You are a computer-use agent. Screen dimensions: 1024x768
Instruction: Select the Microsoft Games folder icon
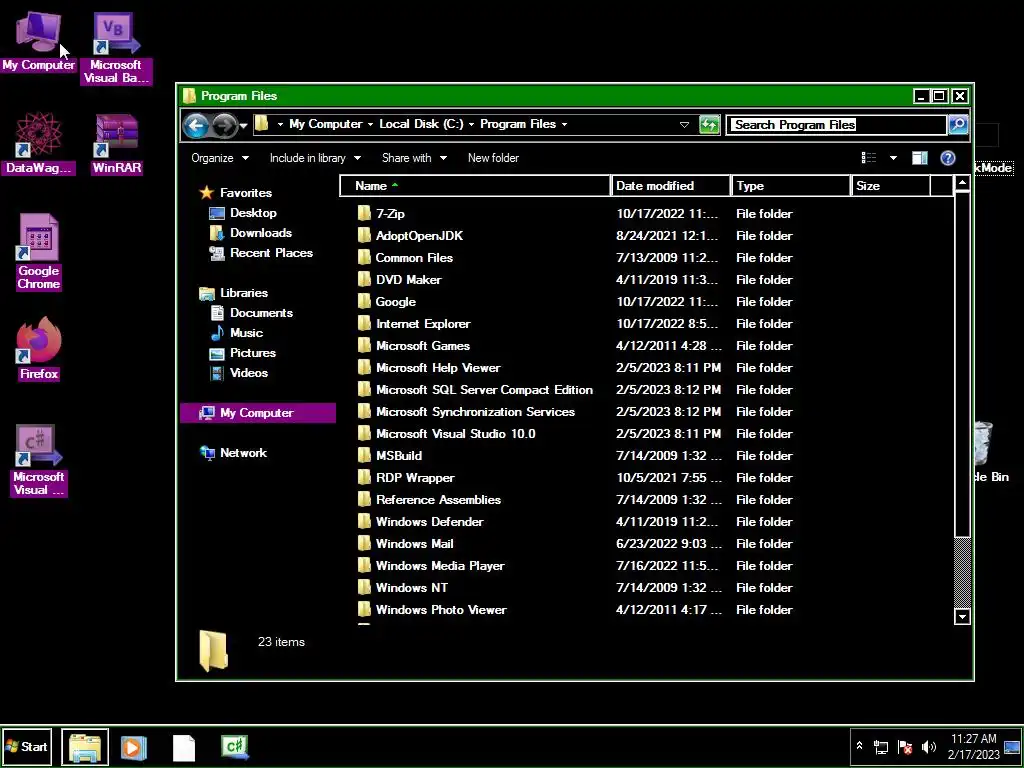(364, 345)
